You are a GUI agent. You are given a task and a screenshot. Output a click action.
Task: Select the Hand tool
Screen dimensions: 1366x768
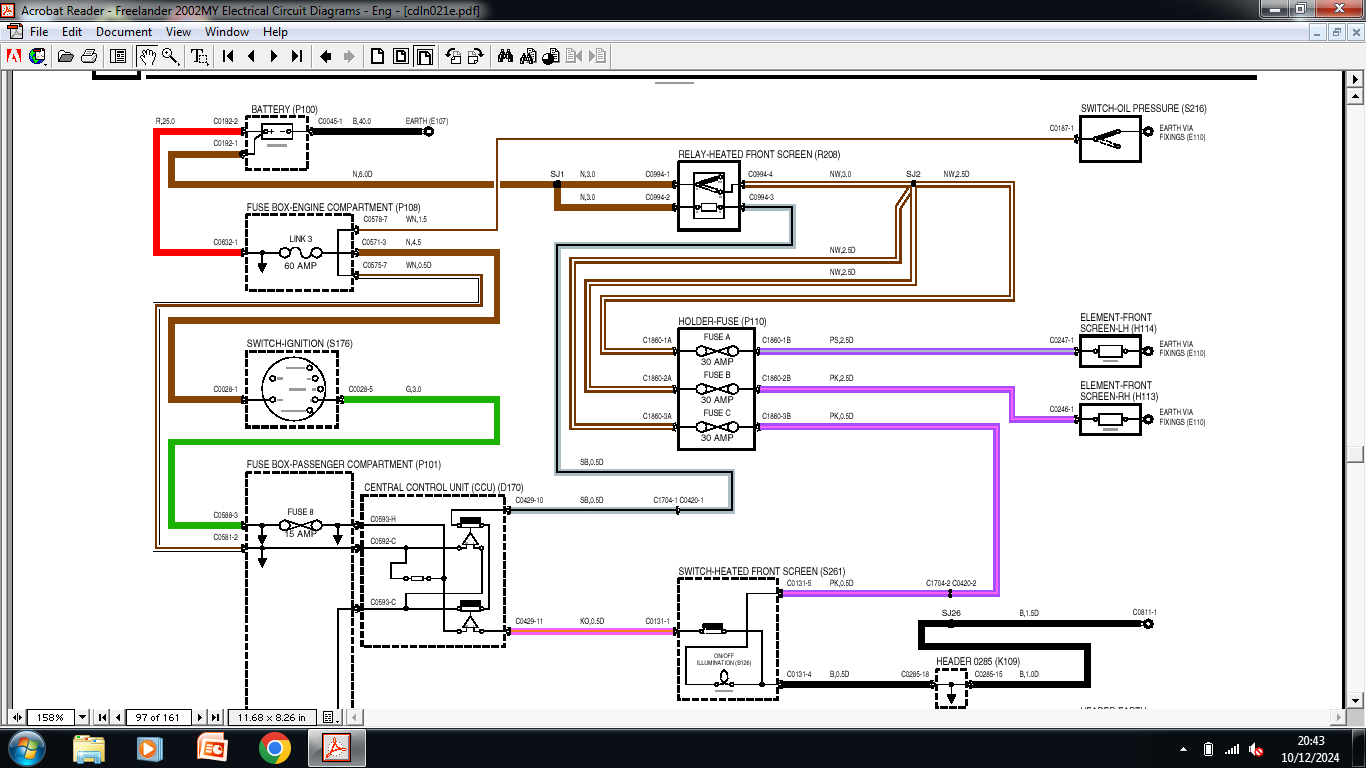tap(148, 56)
